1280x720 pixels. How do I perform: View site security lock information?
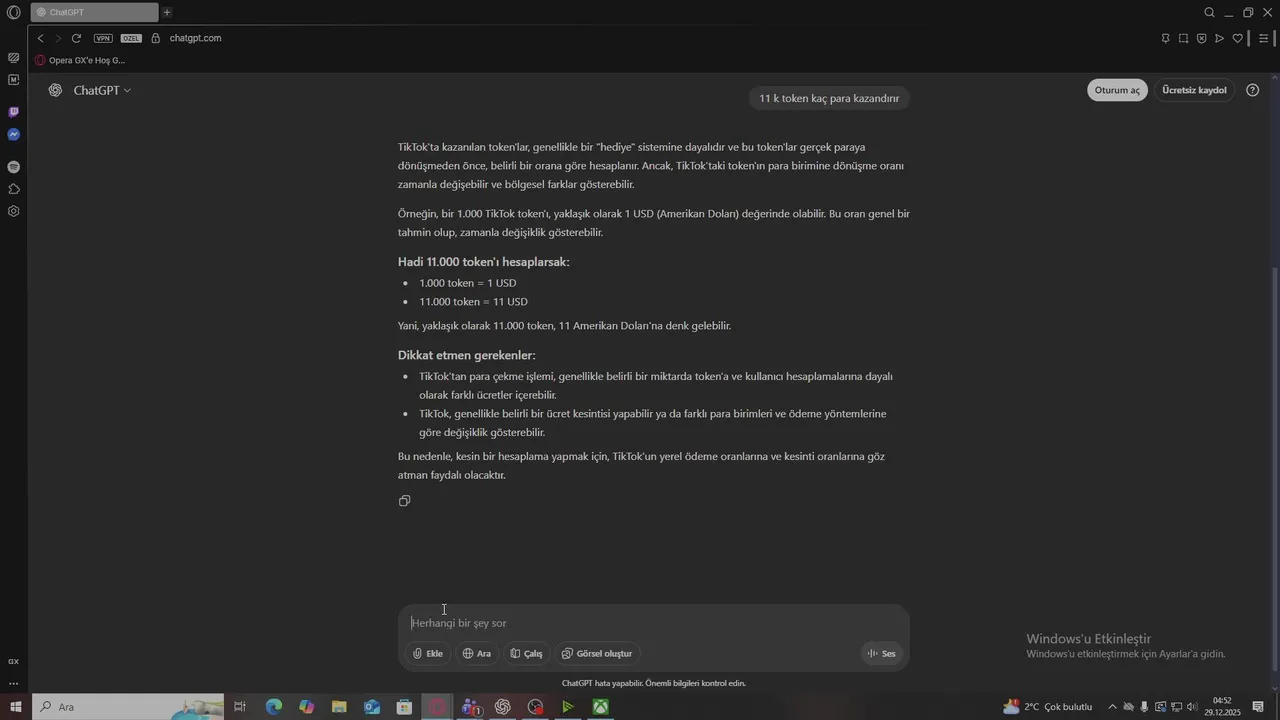pyautogui.click(x=156, y=38)
